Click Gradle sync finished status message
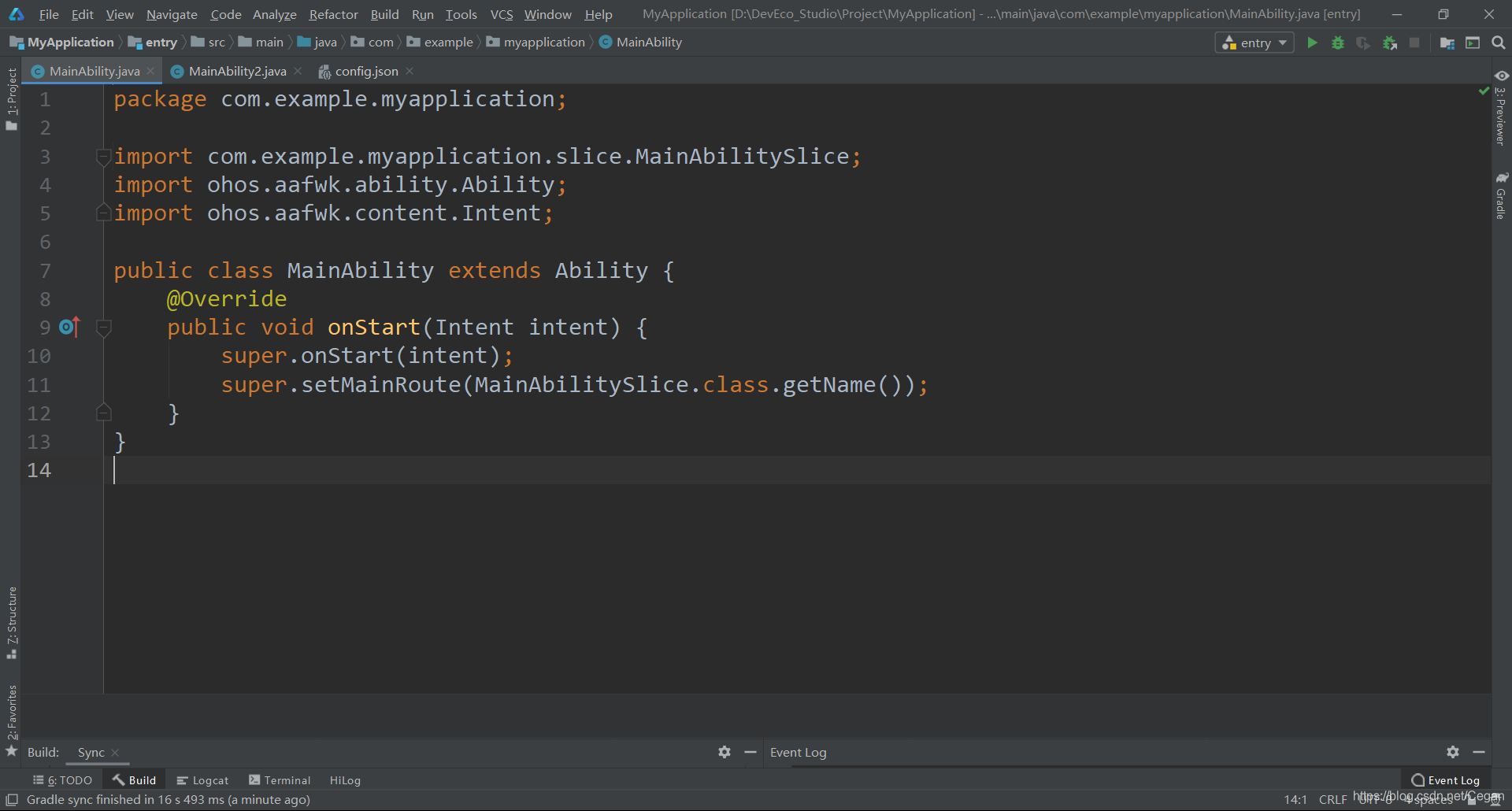Image resolution: width=1512 pixels, height=811 pixels. pyautogui.click(x=169, y=800)
